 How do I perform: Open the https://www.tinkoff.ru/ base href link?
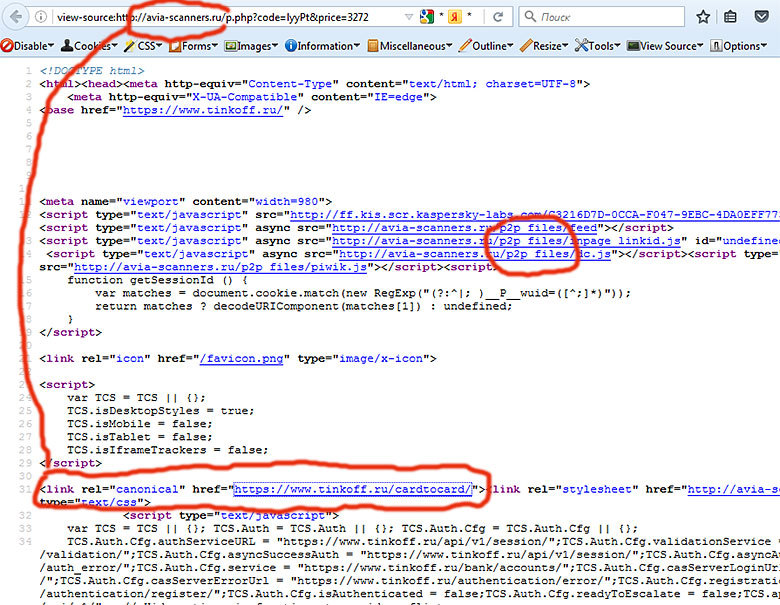(x=202, y=110)
